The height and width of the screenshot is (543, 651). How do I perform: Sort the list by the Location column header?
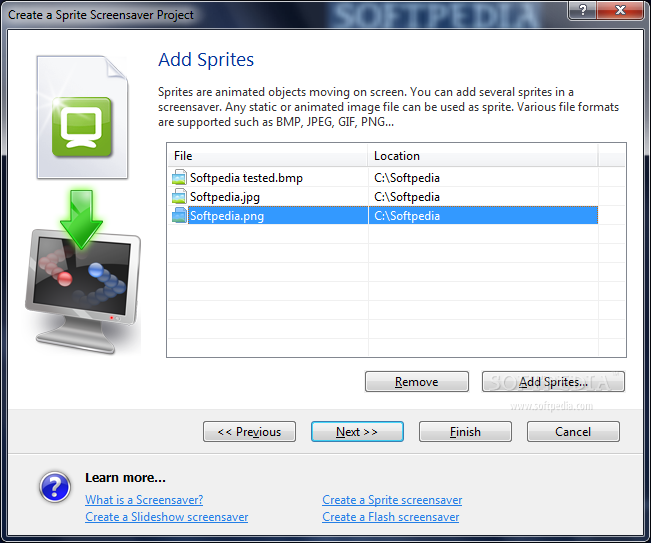tap(483, 156)
